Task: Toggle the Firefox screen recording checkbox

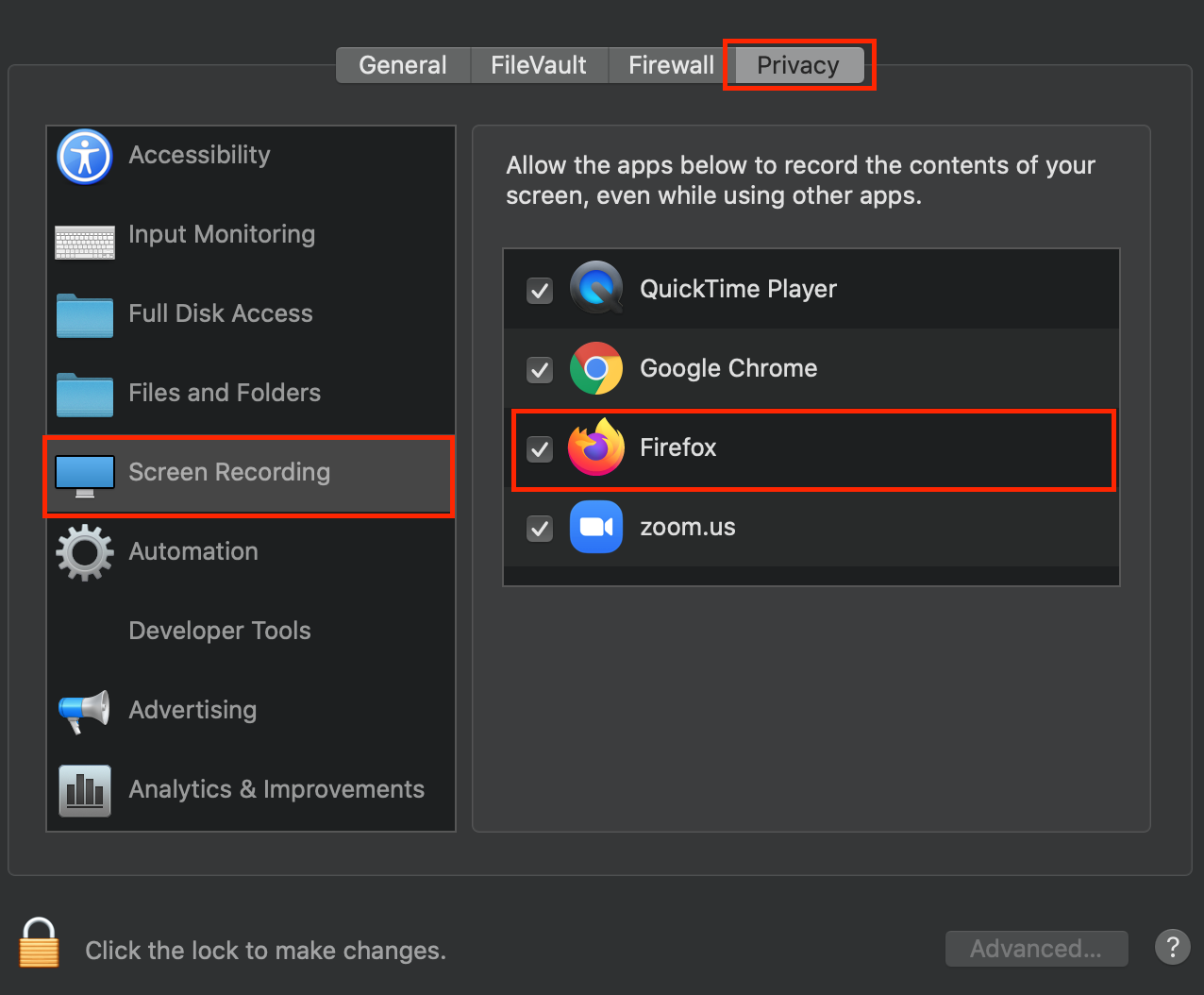Action: click(540, 448)
